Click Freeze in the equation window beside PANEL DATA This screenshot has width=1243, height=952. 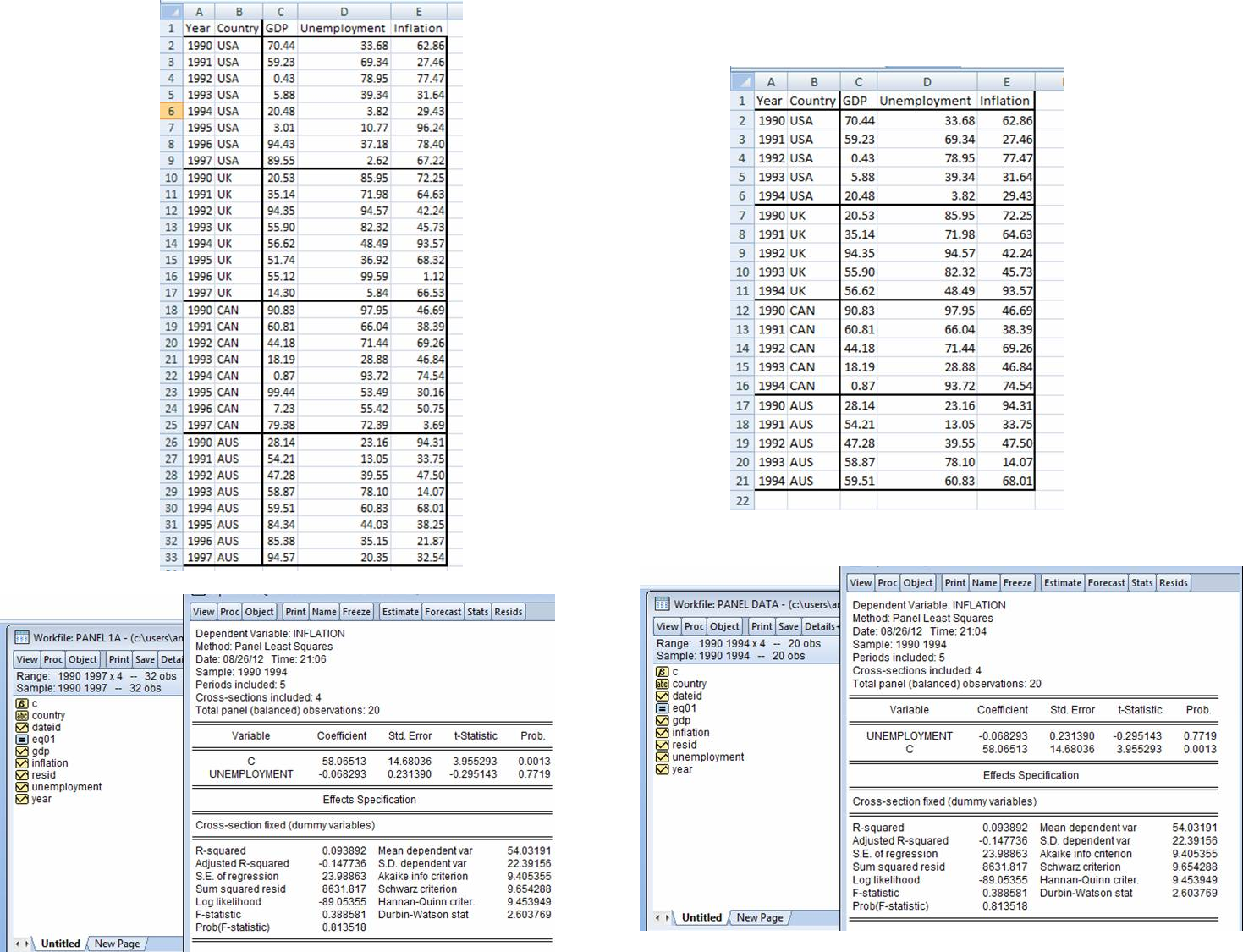pos(1017,583)
